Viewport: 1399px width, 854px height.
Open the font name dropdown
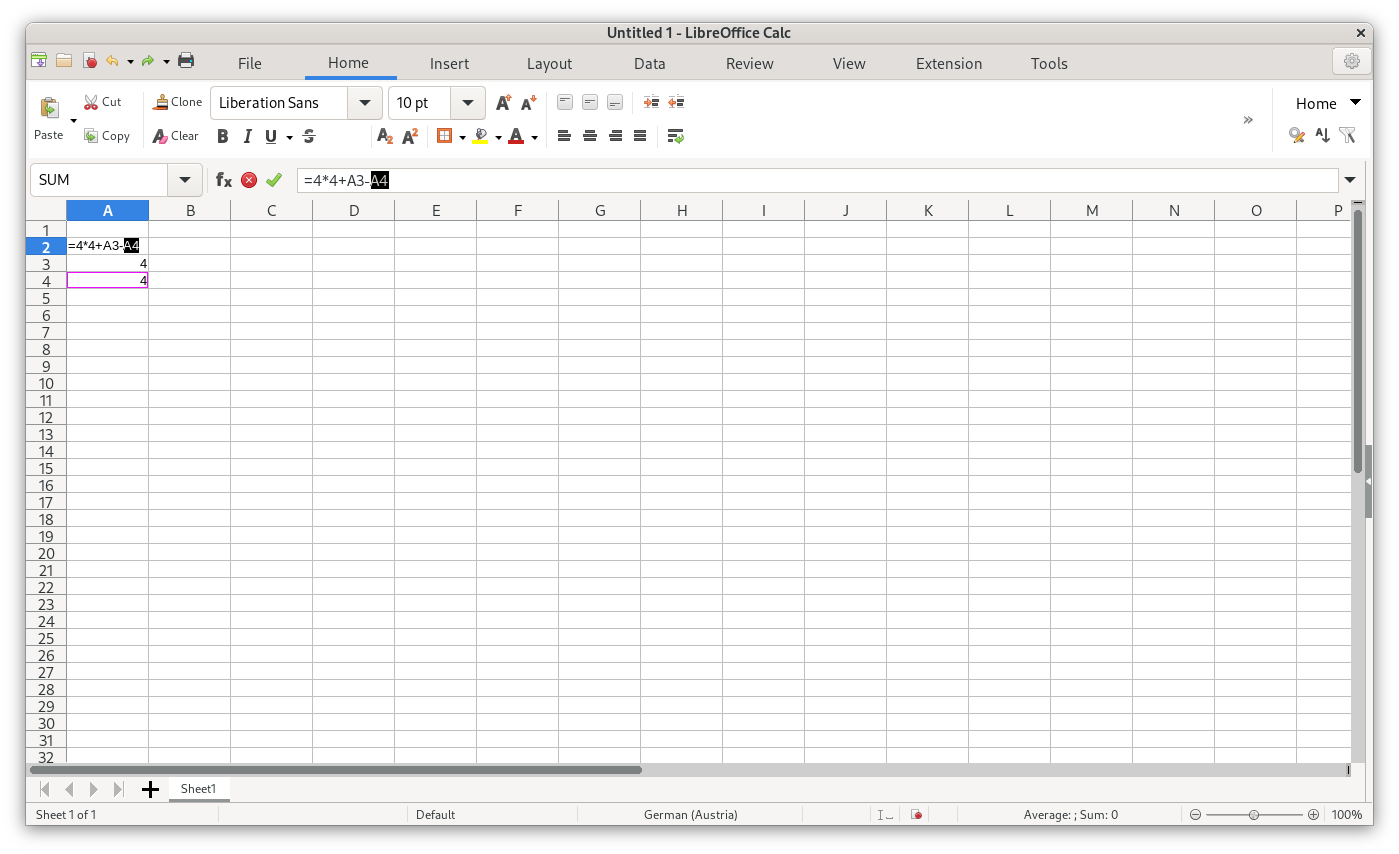[365, 103]
